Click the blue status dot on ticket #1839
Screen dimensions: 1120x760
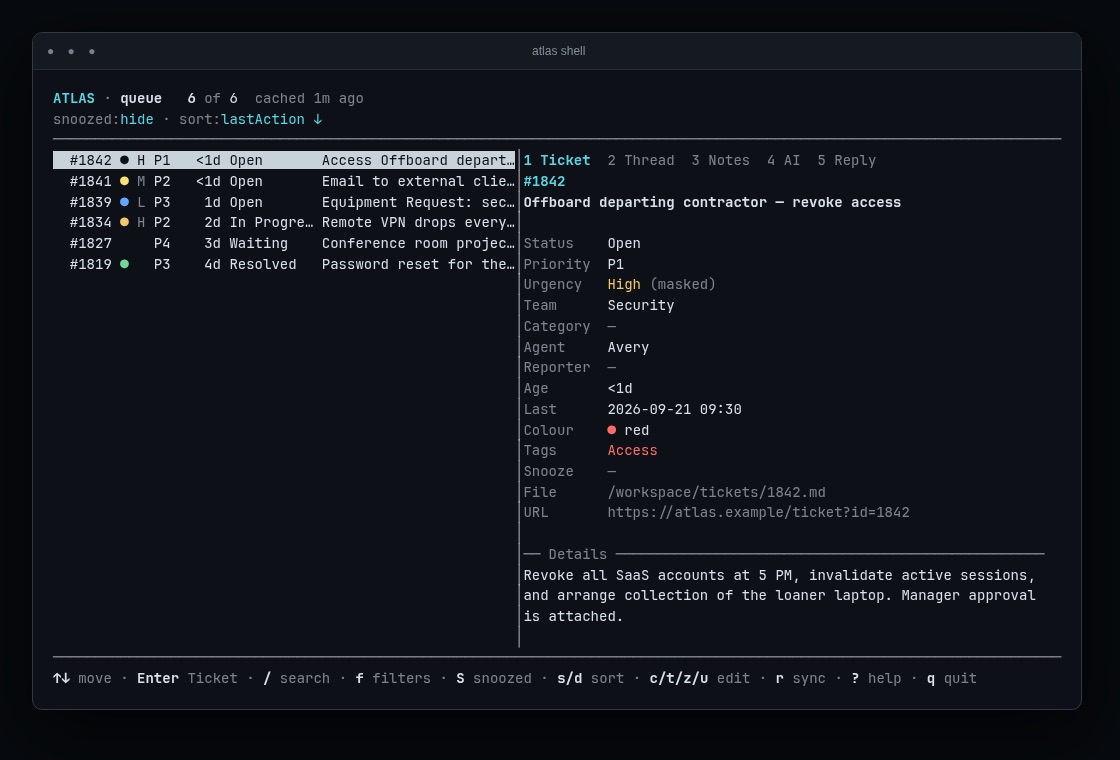[124, 202]
